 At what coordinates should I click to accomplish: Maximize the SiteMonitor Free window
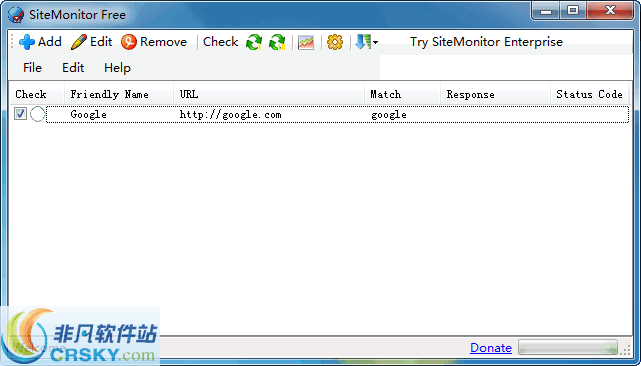click(573, 11)
